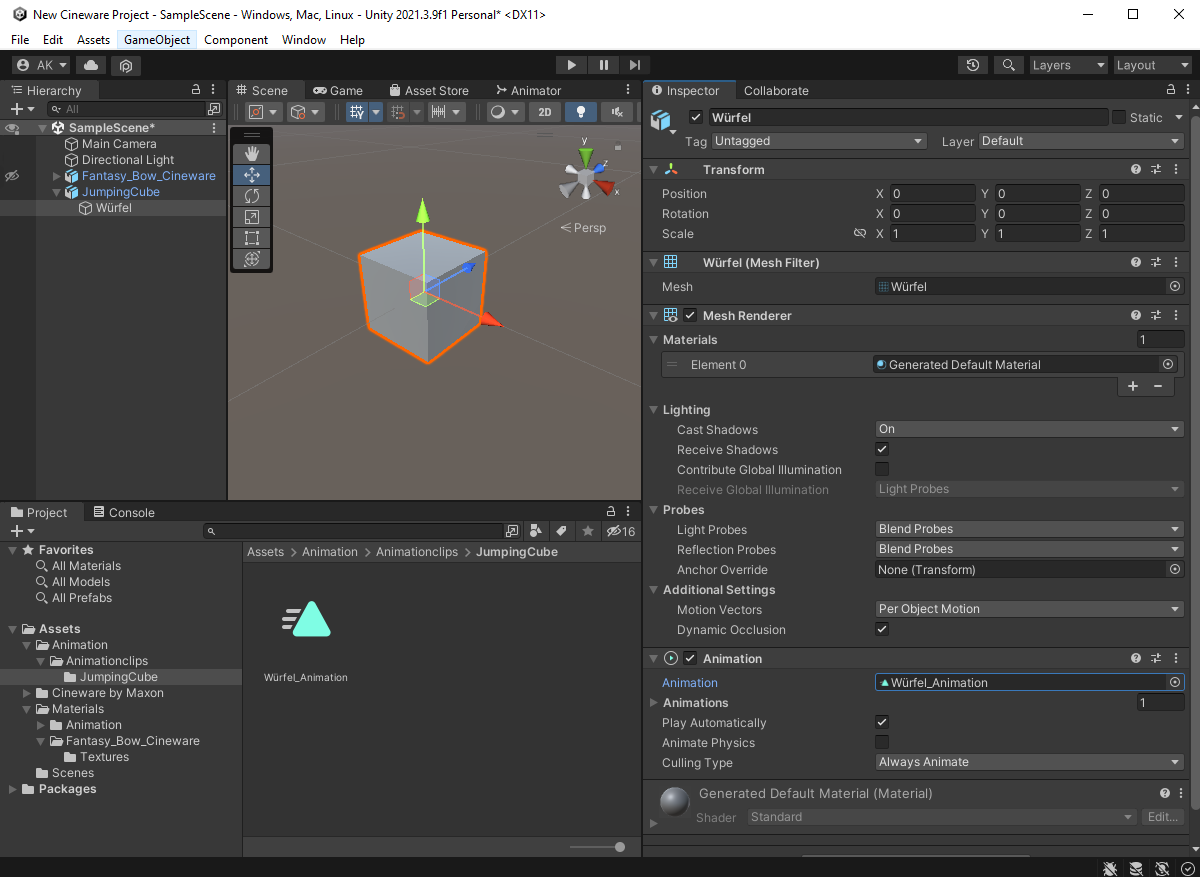Click the Step forward button

pos(634,65)
